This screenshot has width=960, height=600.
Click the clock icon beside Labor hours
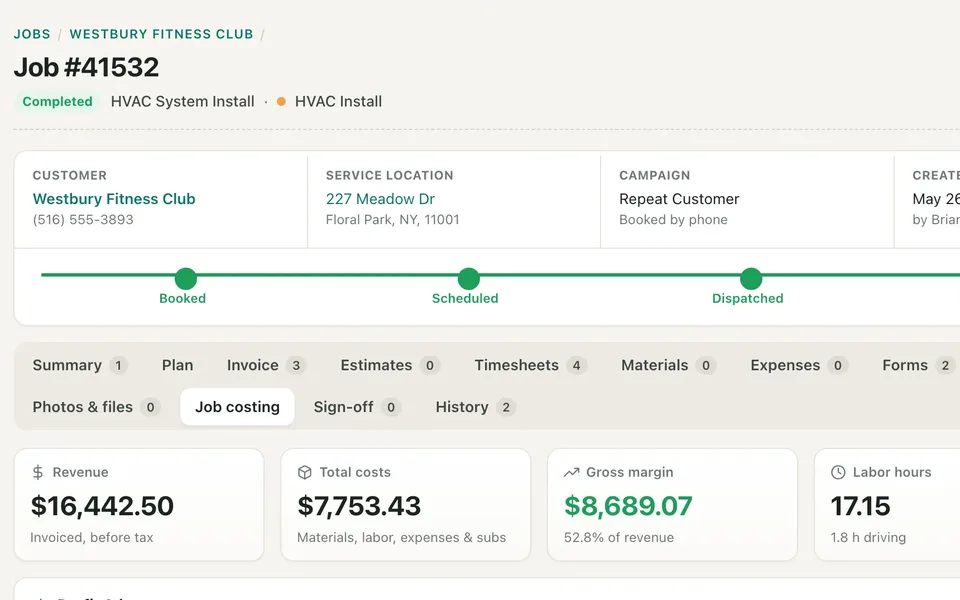coord(838,472)
